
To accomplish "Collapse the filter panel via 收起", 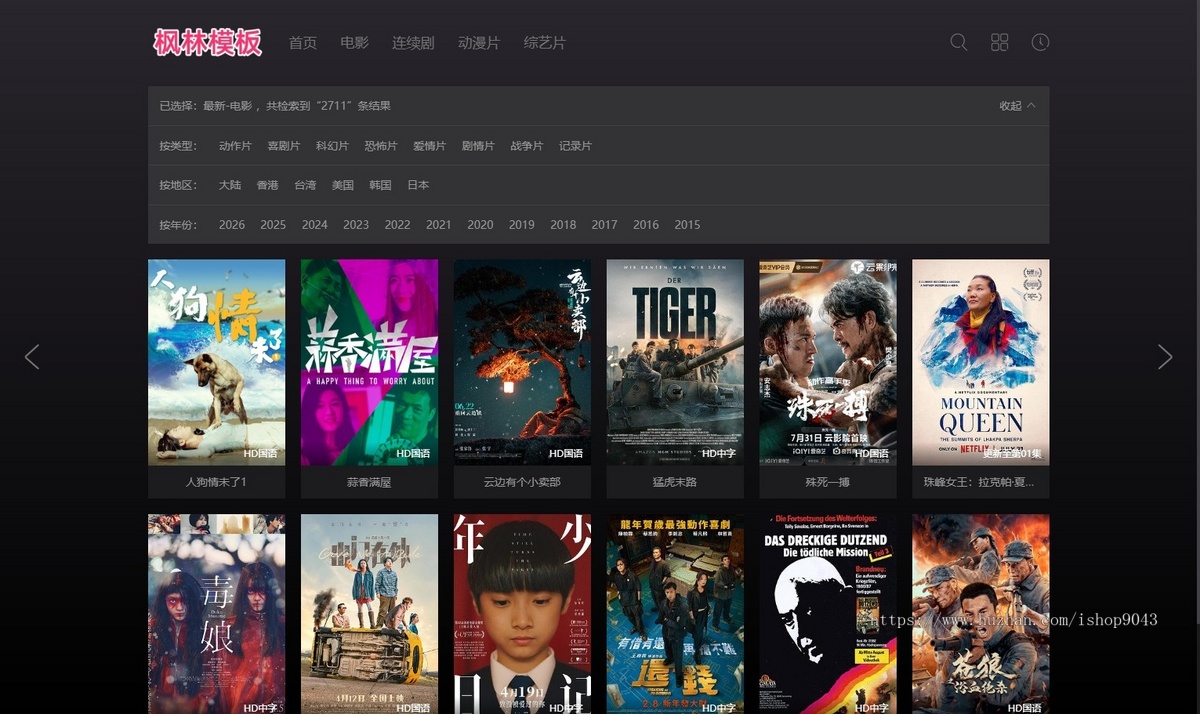I will point(1017,106).
